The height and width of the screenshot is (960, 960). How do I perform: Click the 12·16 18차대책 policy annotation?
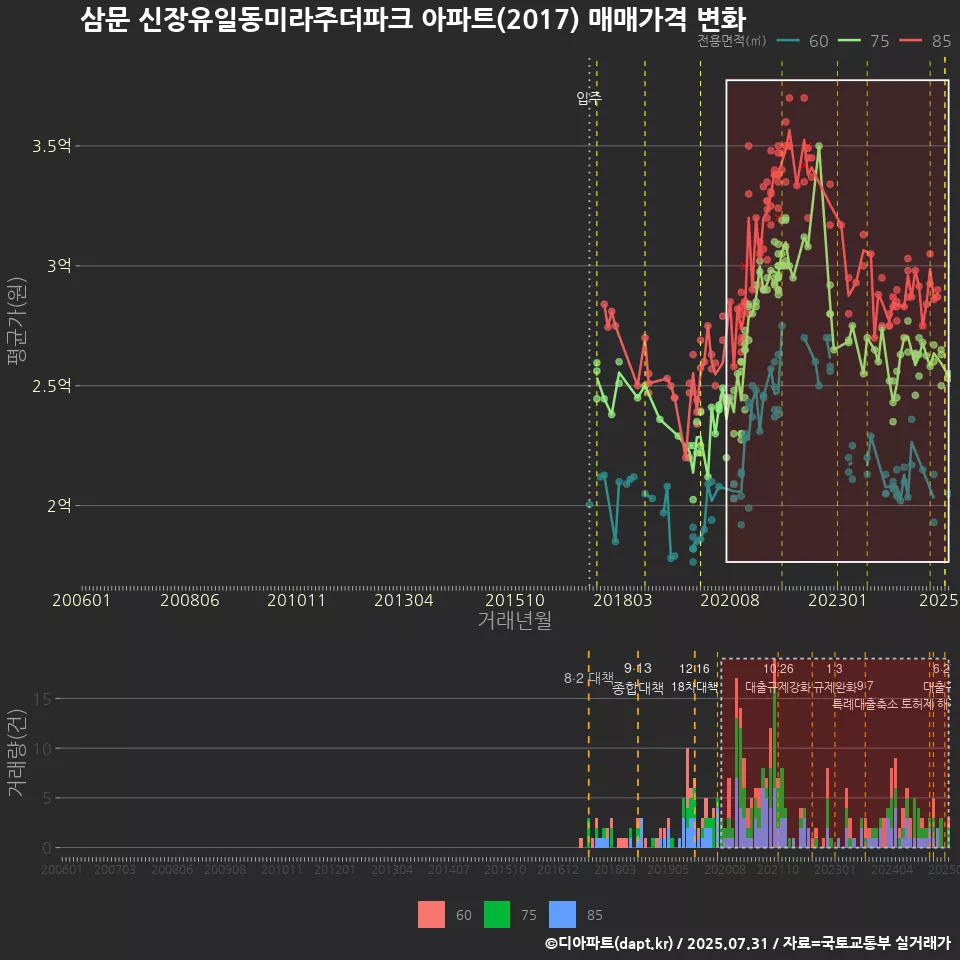pos(694,678)
